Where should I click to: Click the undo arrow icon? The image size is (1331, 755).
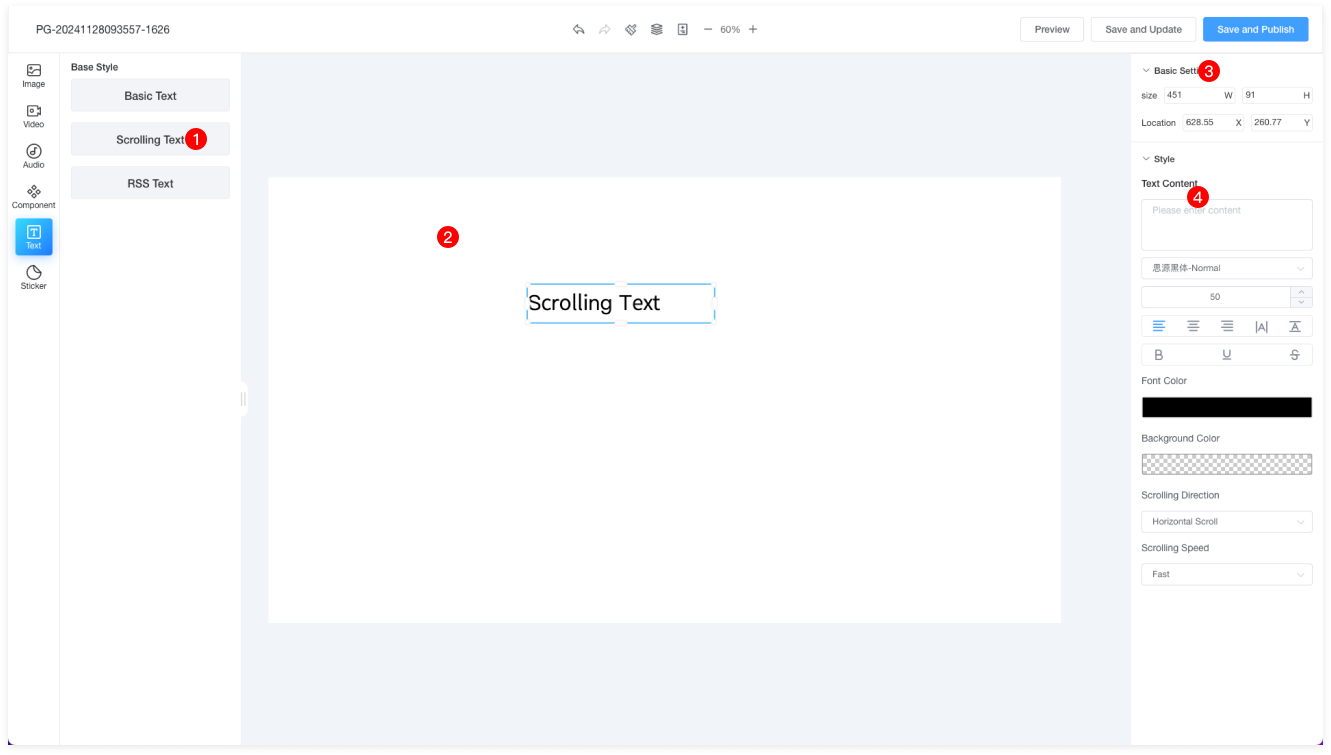point(578,29)
